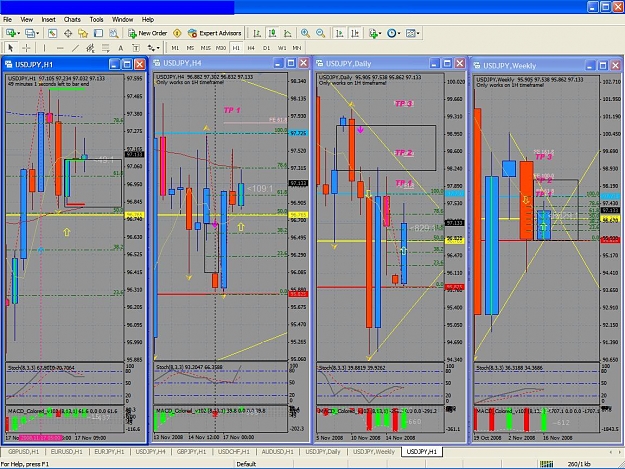Open the Tools menu
This screenshot has height=469, width=625.
(96, 20)
